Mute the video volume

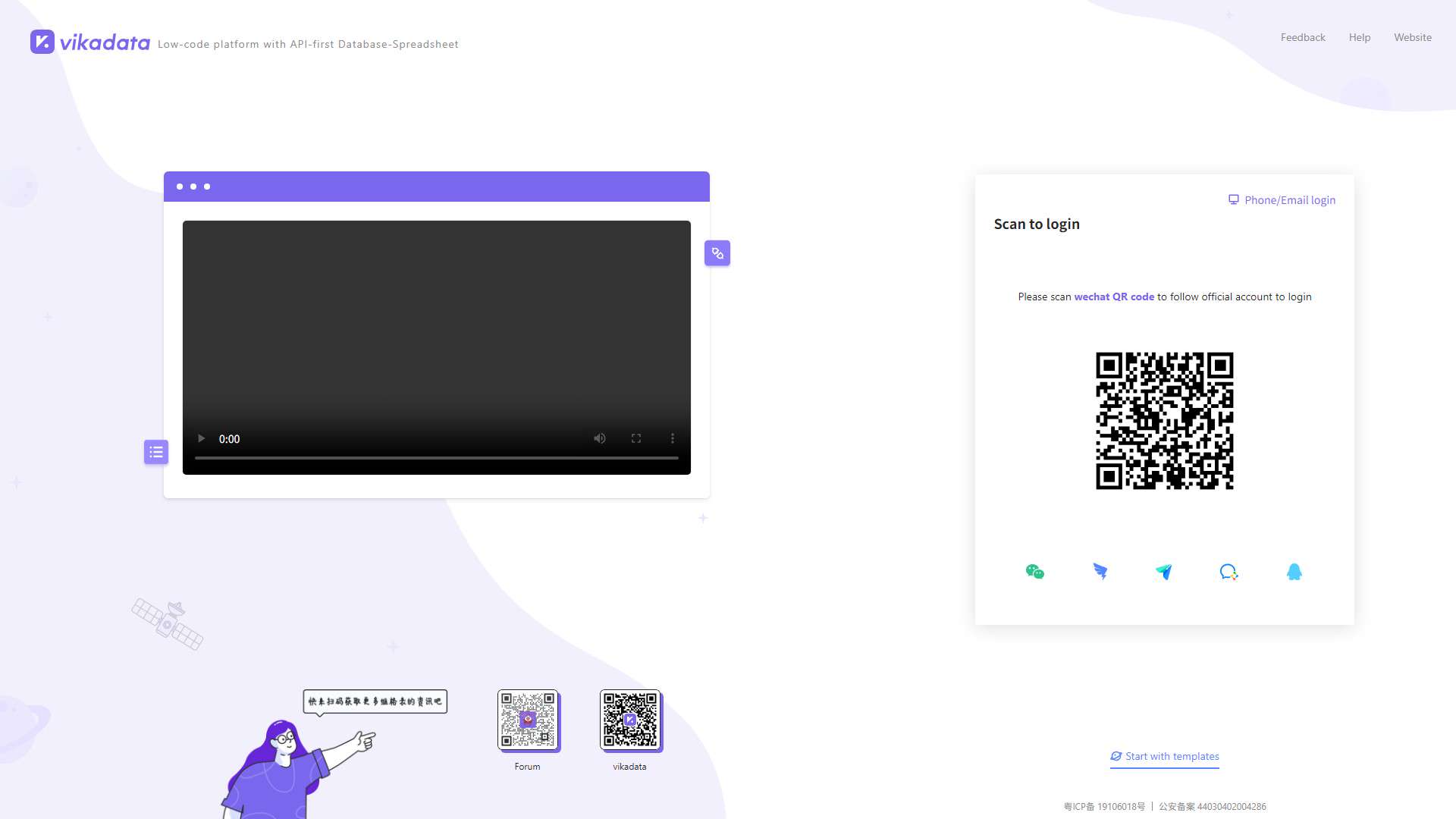600,438
